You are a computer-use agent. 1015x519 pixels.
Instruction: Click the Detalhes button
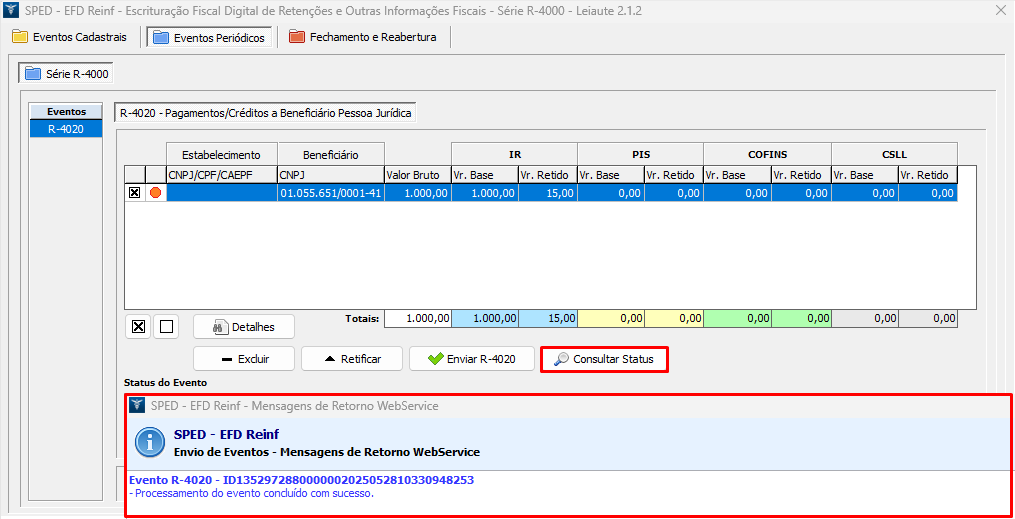point(243,327)
